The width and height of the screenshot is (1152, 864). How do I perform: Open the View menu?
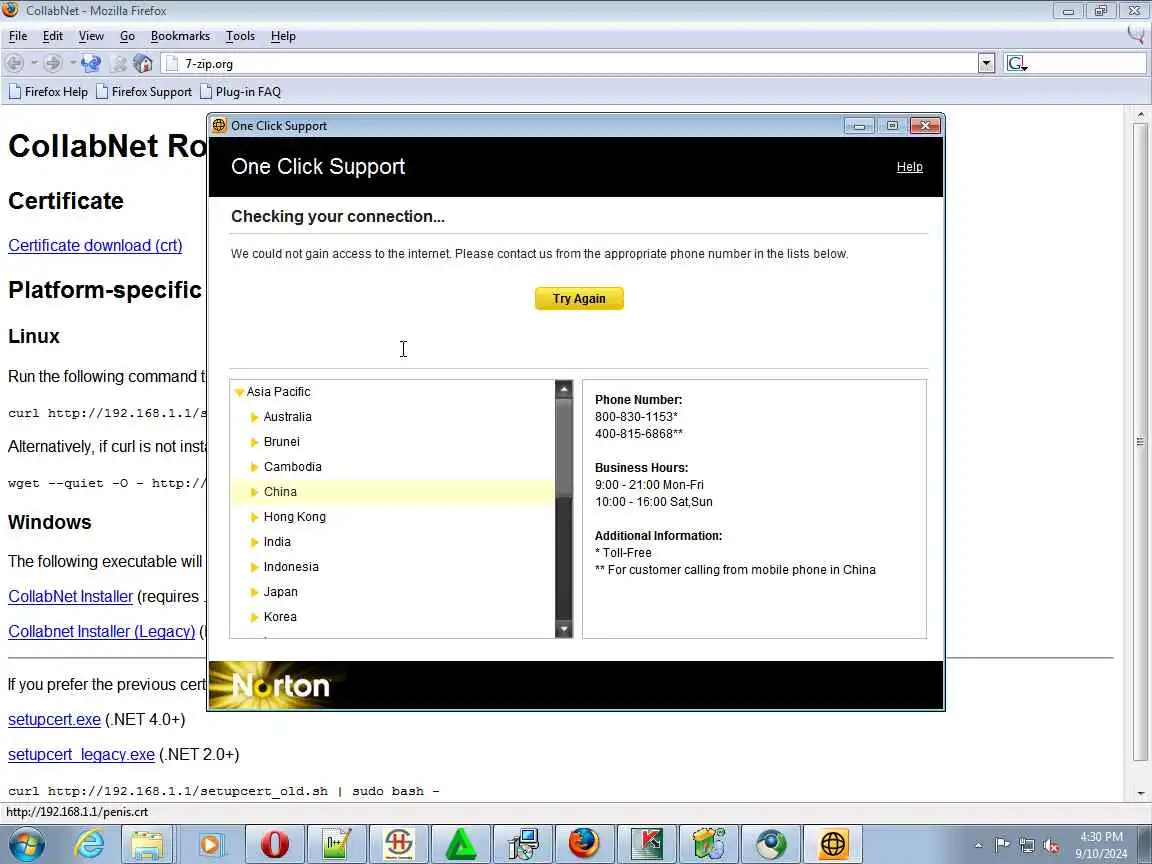click(91, 36)
